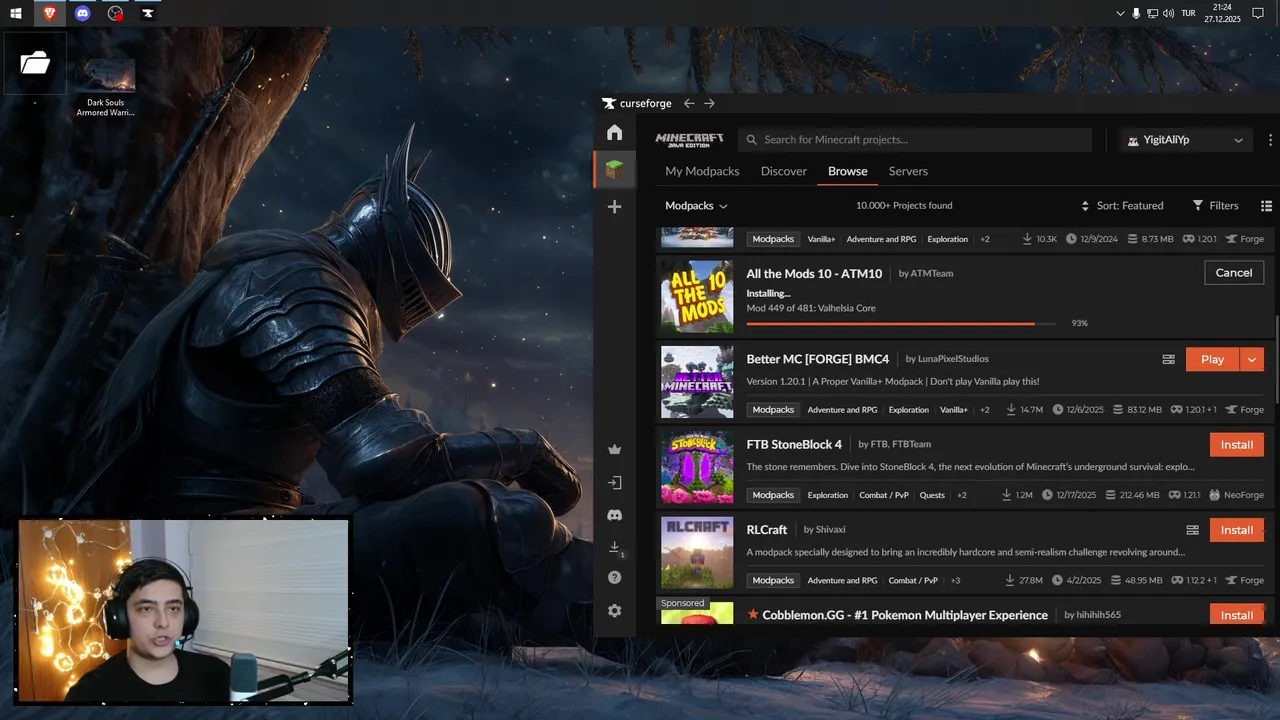Image resolution: width=1280 pixels, height=720 pixels.
Task: Open the clock showing 21:24
Action: (1222, 13)
